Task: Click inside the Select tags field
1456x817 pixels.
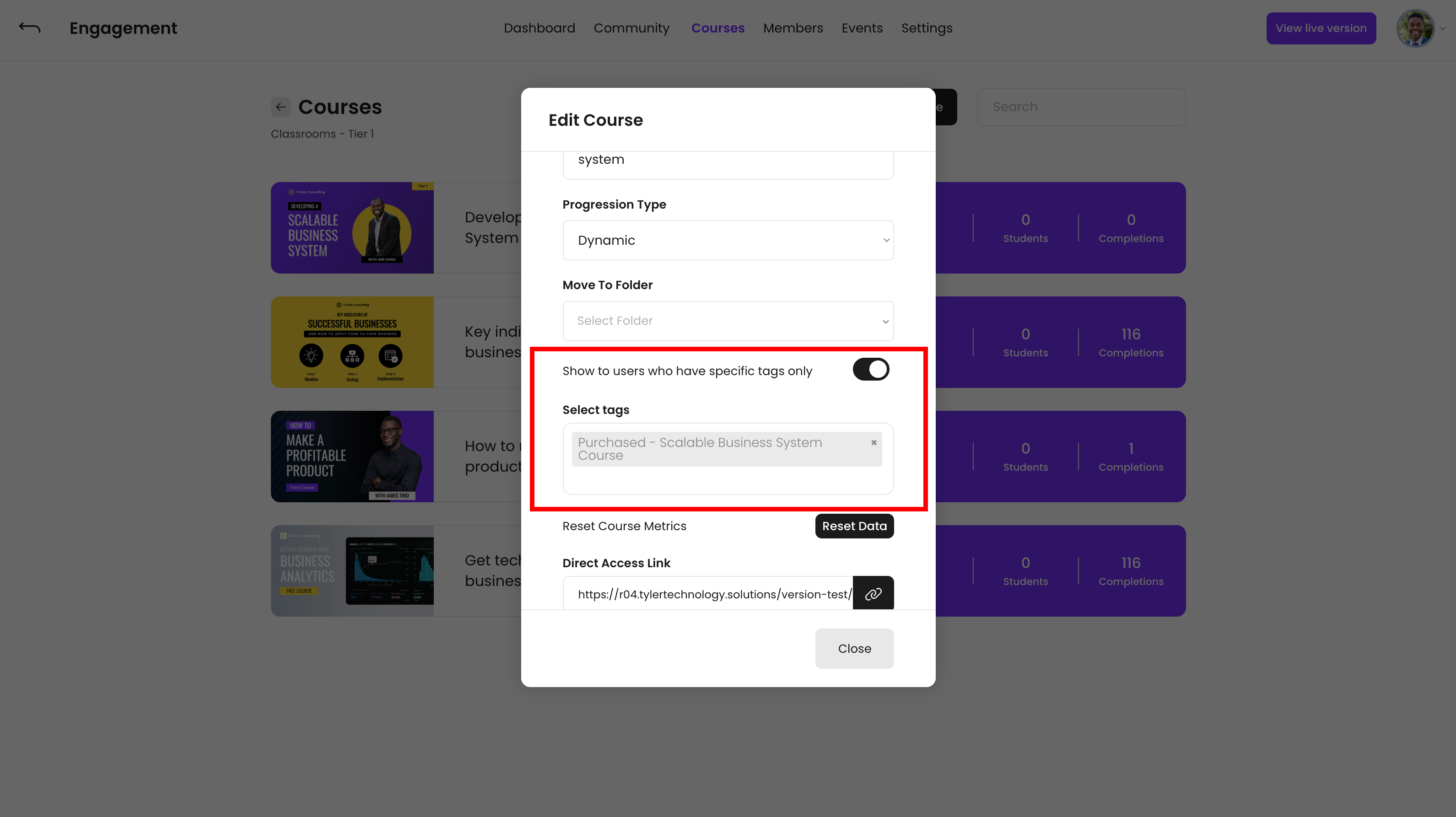Action: [x=728, y=480]
